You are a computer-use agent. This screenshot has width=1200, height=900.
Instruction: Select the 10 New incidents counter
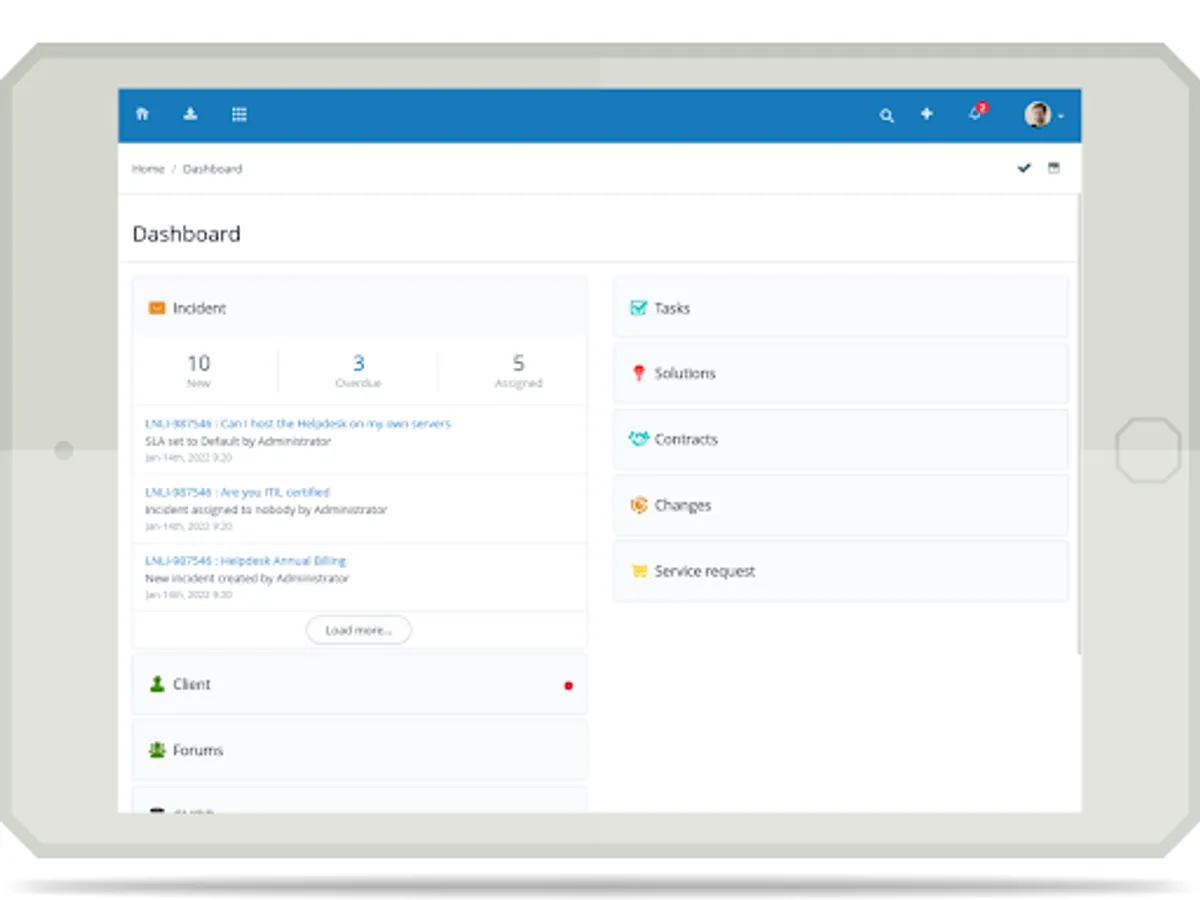[199, 370]
